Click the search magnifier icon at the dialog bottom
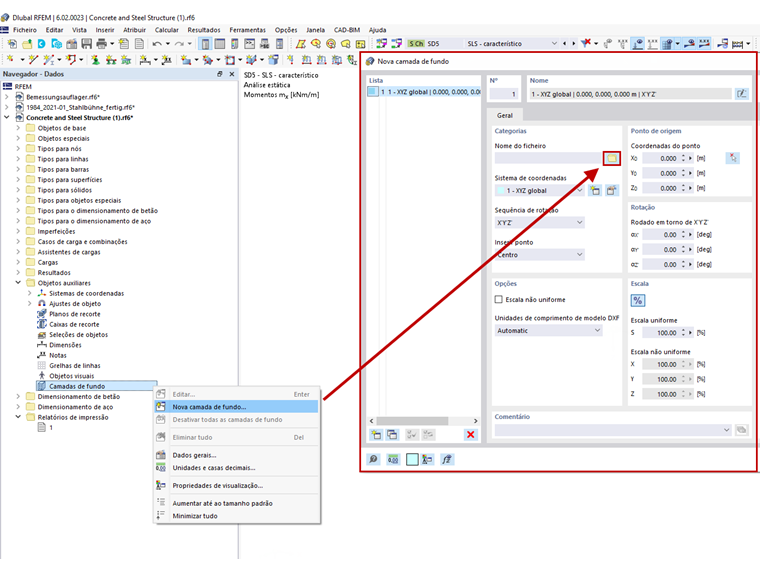The height and width of the screenshot is (570, 760). coord(373,459)
